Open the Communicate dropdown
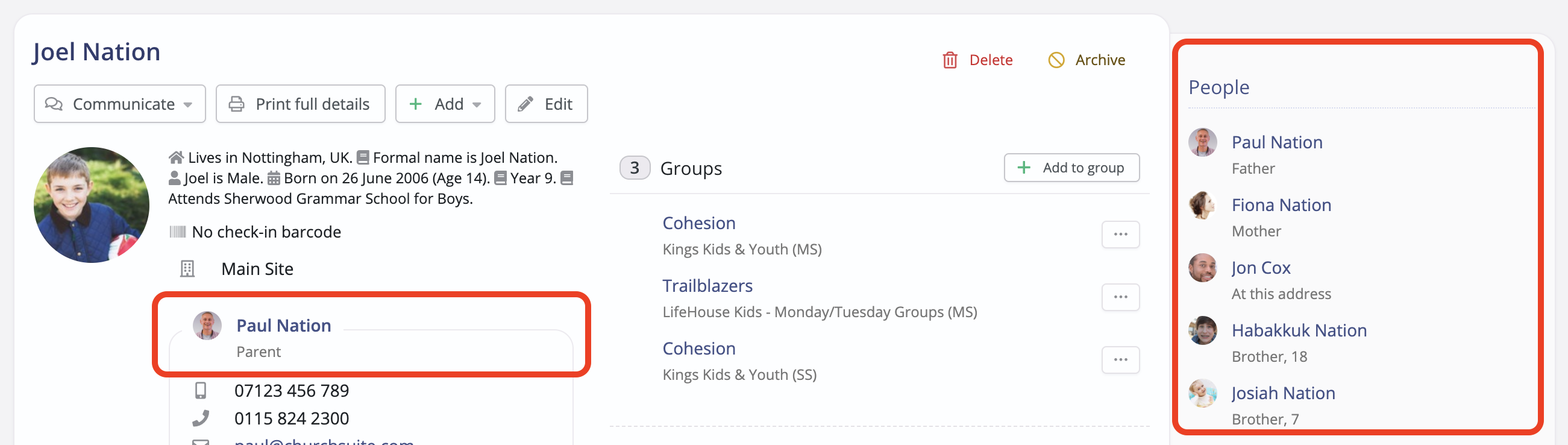Image resolution: width=1568 pixels, height=445 pixels. coord(120,104)
